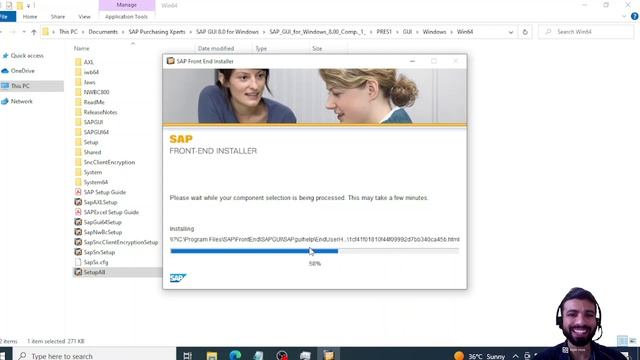Select the Setup folder

pos(91,142)
